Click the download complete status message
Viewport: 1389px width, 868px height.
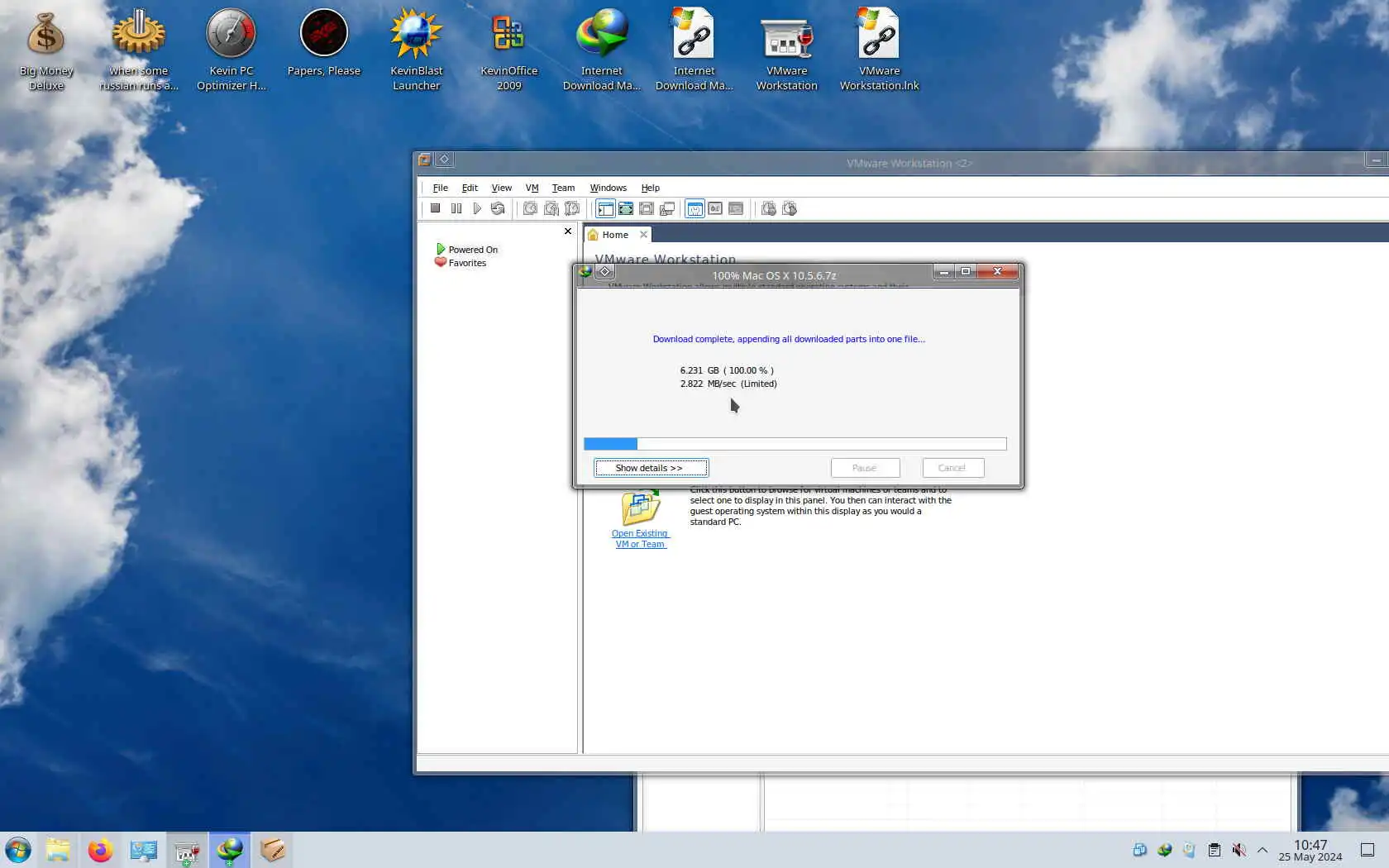pos(789,339)
